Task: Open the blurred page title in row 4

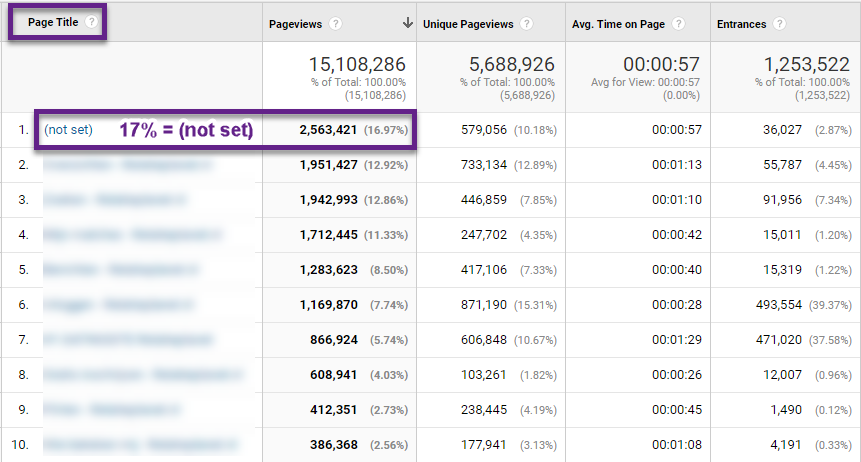Action: click(132, 235)
